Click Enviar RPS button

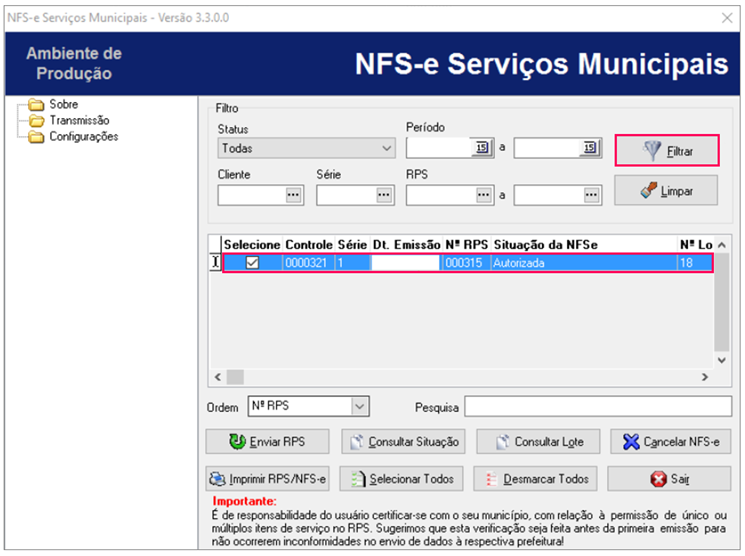click(x=267, y=441)
